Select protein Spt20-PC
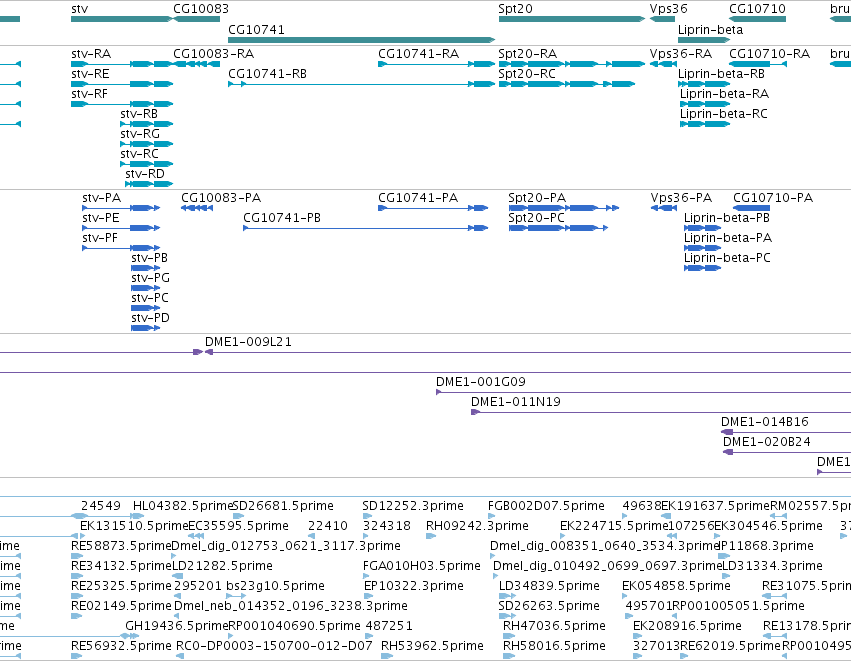Screen dimensions: 851x661 pyautogui.click(x=558, y=228)
